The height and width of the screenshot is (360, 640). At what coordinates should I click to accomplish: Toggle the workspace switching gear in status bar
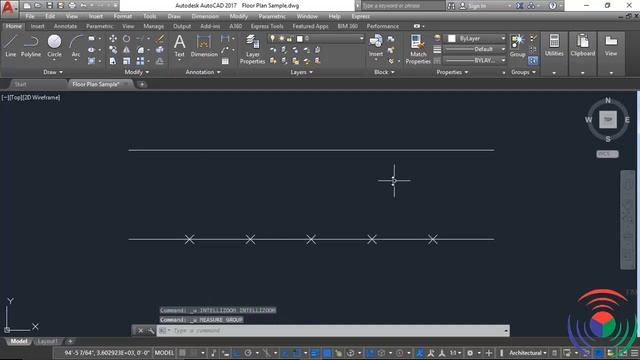click(x=470, y=353)
